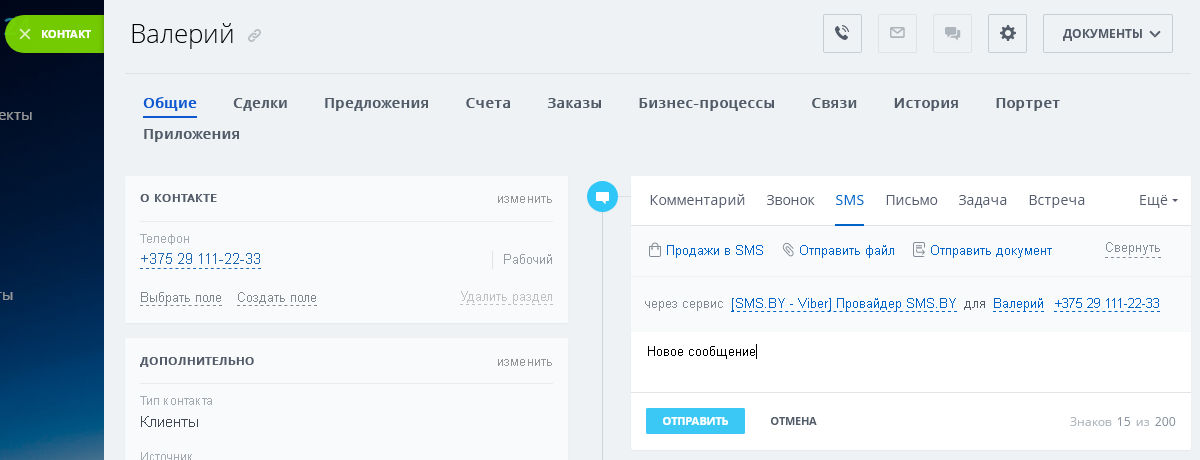Expand the Документы dropdown
Image resolution: width=1200 pixels, height=460 pixels.
pyautogui.click(x=1107, y=33)
